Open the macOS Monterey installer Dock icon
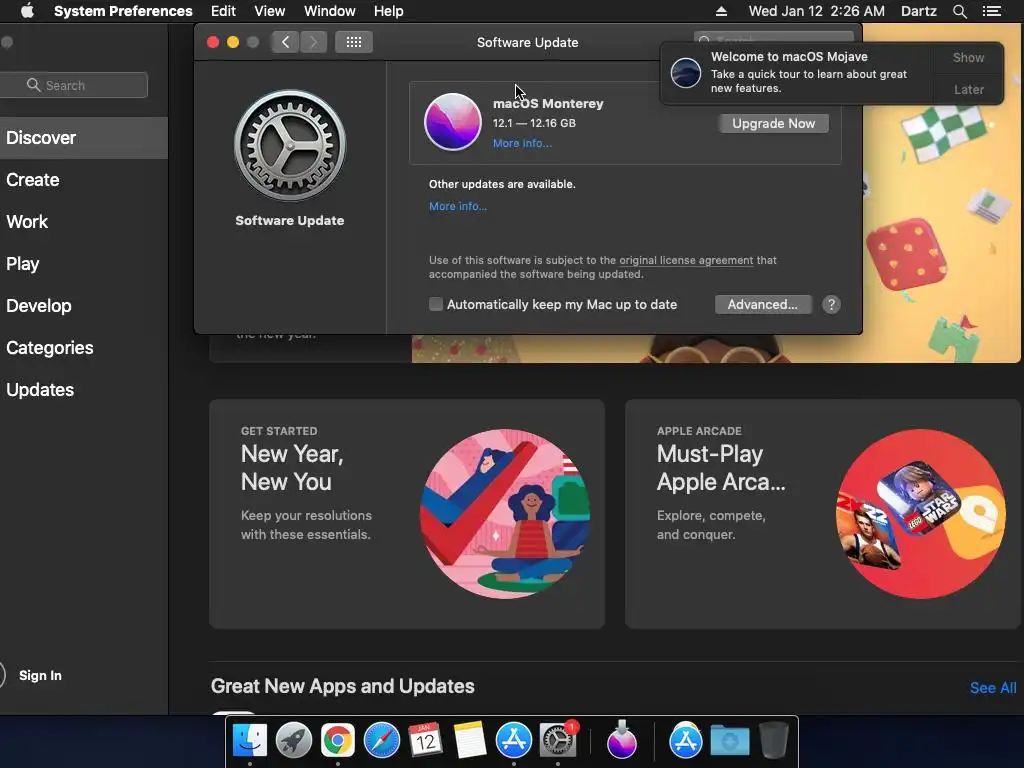The image size is (1024, 768). click(621, 741)
